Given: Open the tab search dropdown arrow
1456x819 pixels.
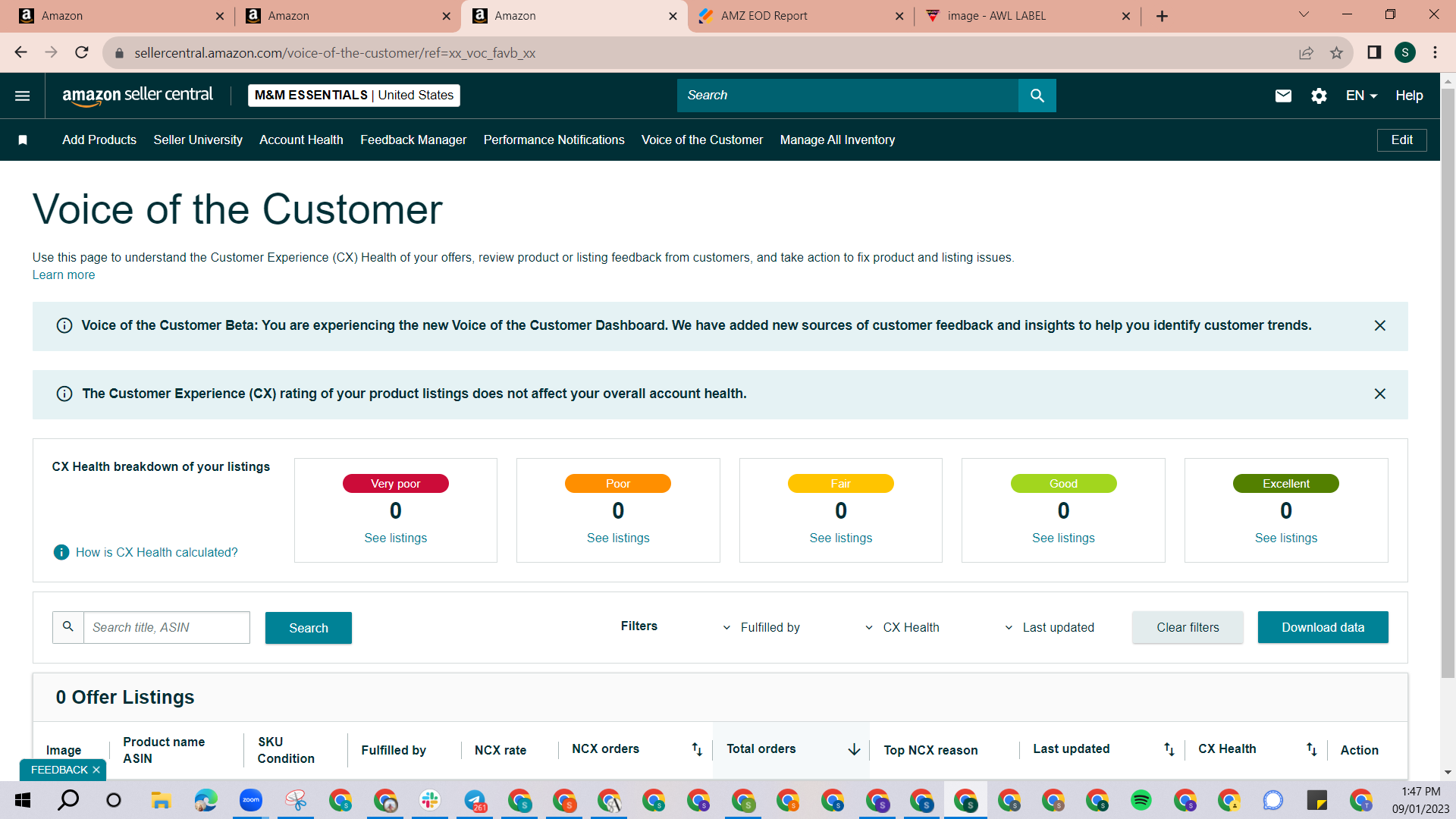Looking at the screenshot, I should click(x=1304, y=15).
